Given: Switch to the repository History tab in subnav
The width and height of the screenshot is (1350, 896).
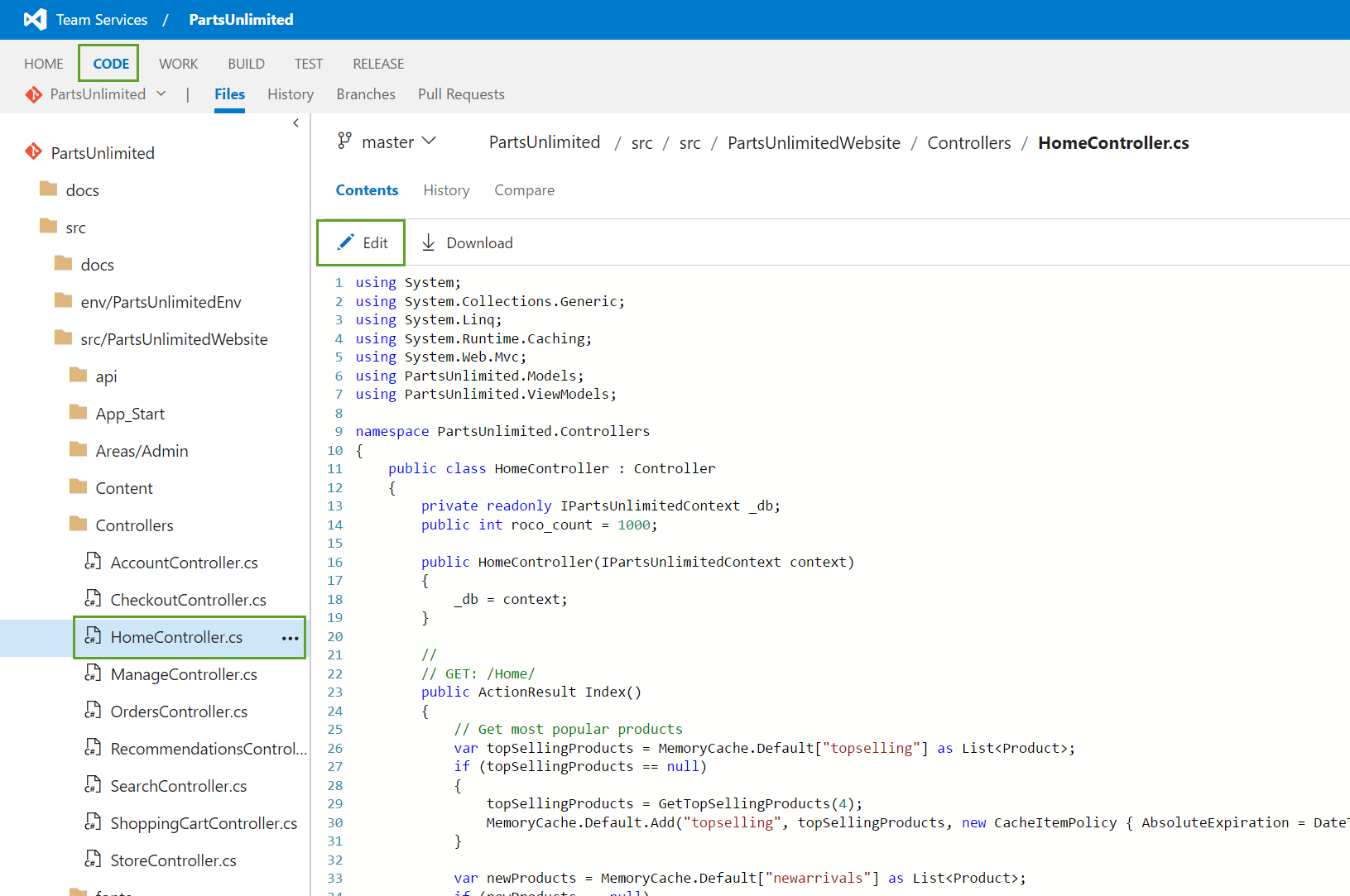Looking at the screenshot, I should [x=291, y=94].
